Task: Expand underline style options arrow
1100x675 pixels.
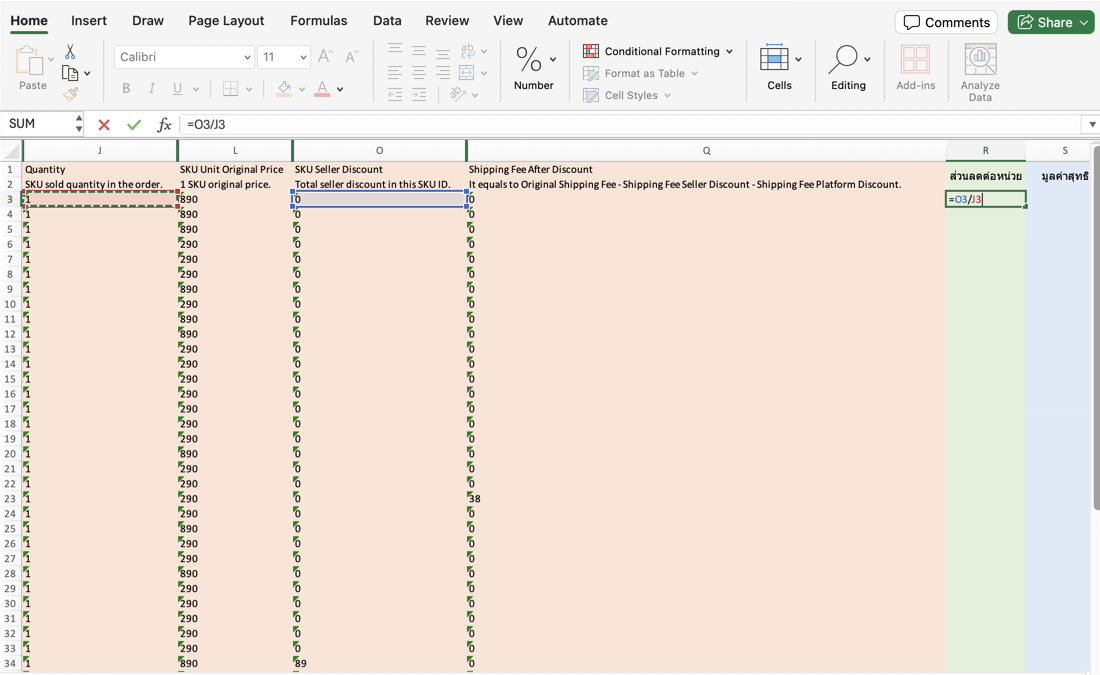Action: (196, 89)
